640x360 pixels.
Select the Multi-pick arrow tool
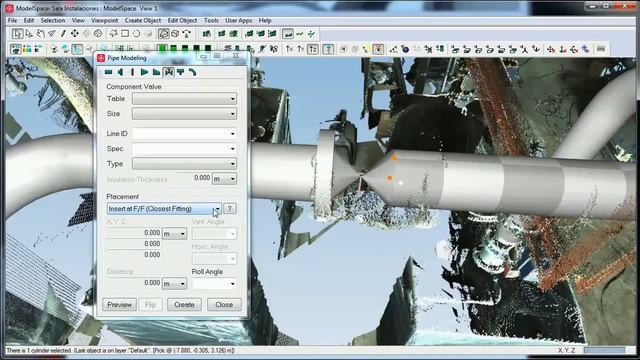pyautogui.click(x=29, y=34)
